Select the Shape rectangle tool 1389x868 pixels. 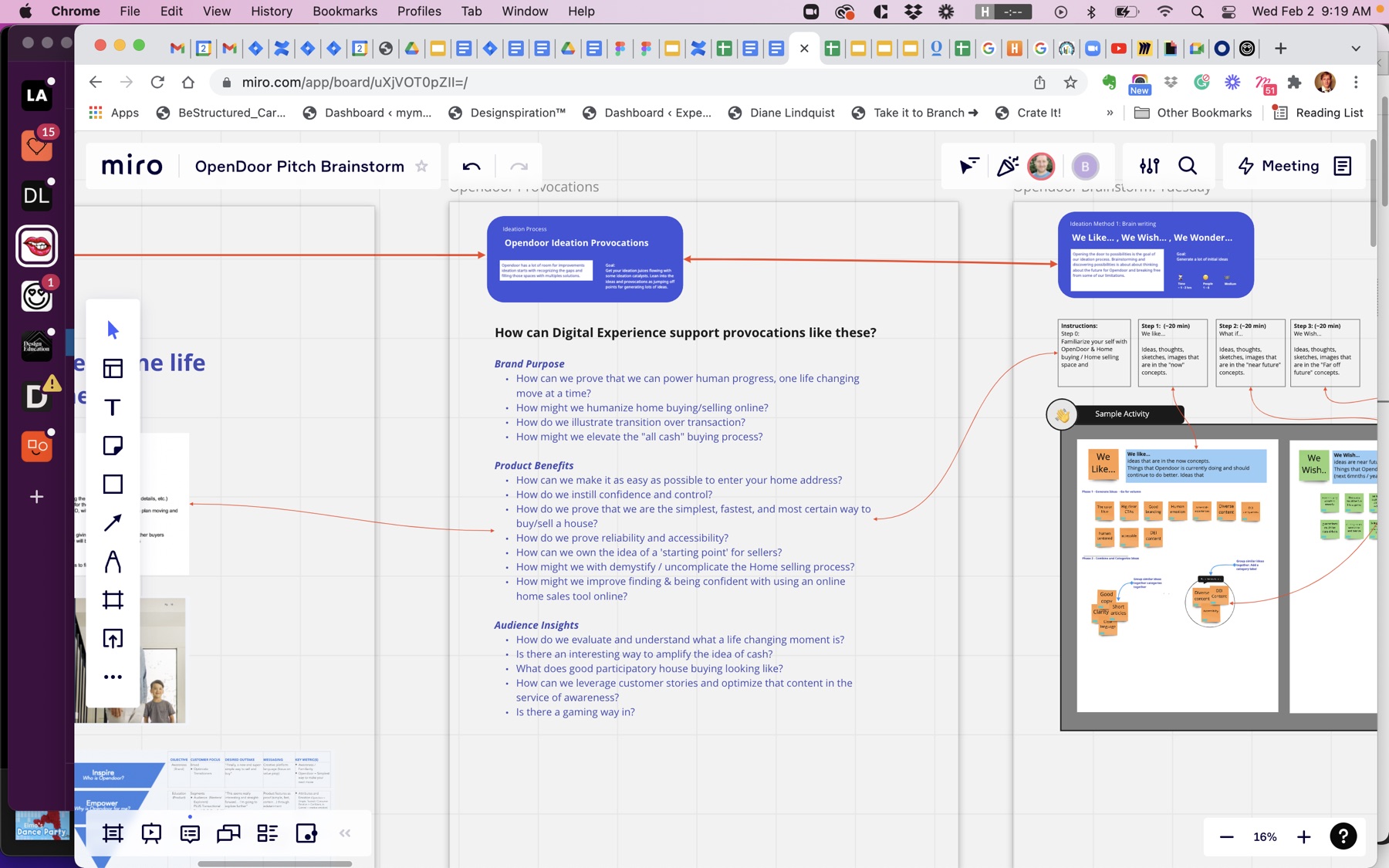[113, 485]
